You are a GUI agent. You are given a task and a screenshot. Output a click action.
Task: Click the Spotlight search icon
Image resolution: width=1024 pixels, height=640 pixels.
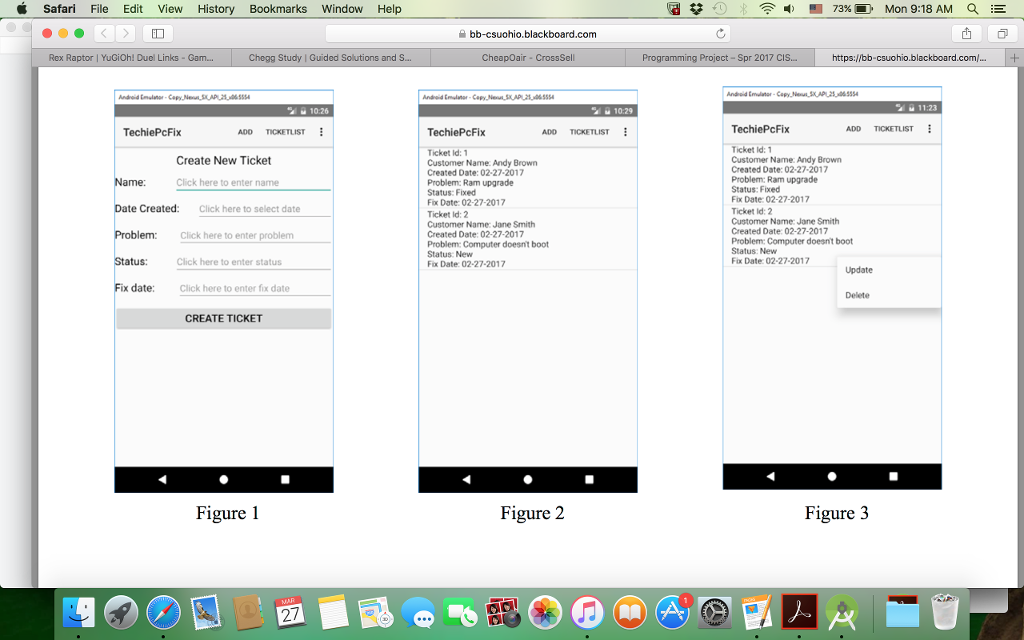coord(972,9)
